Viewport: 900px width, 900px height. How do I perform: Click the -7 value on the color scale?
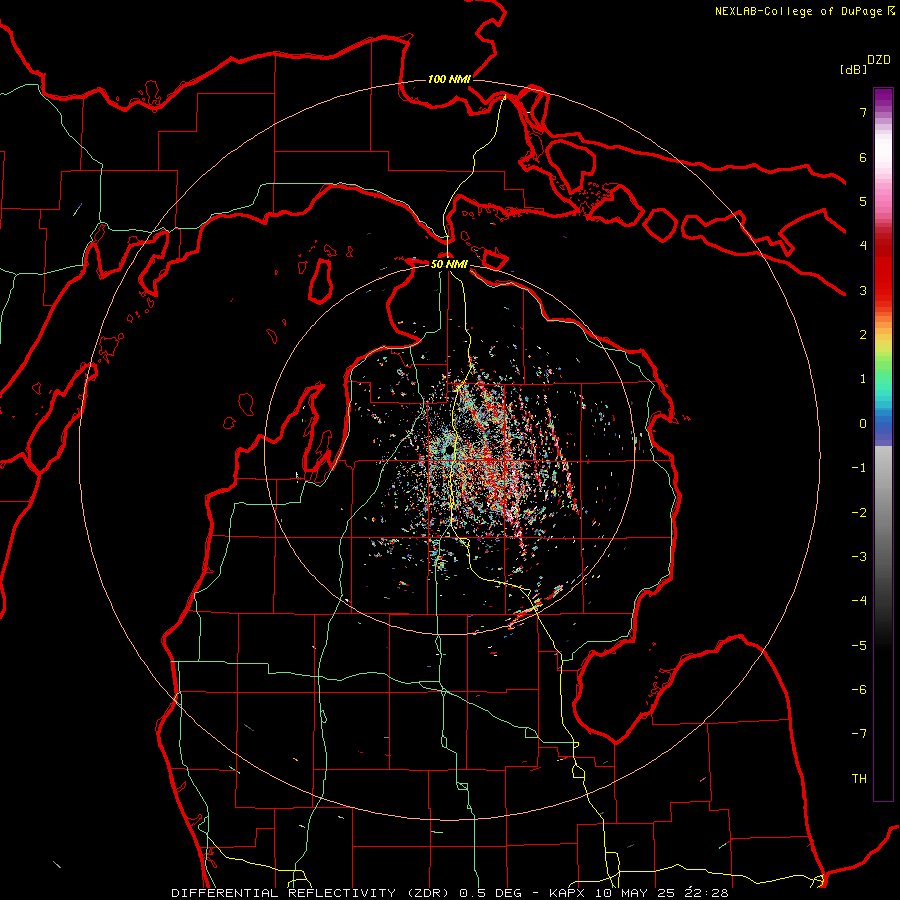(x=859, y=734)
